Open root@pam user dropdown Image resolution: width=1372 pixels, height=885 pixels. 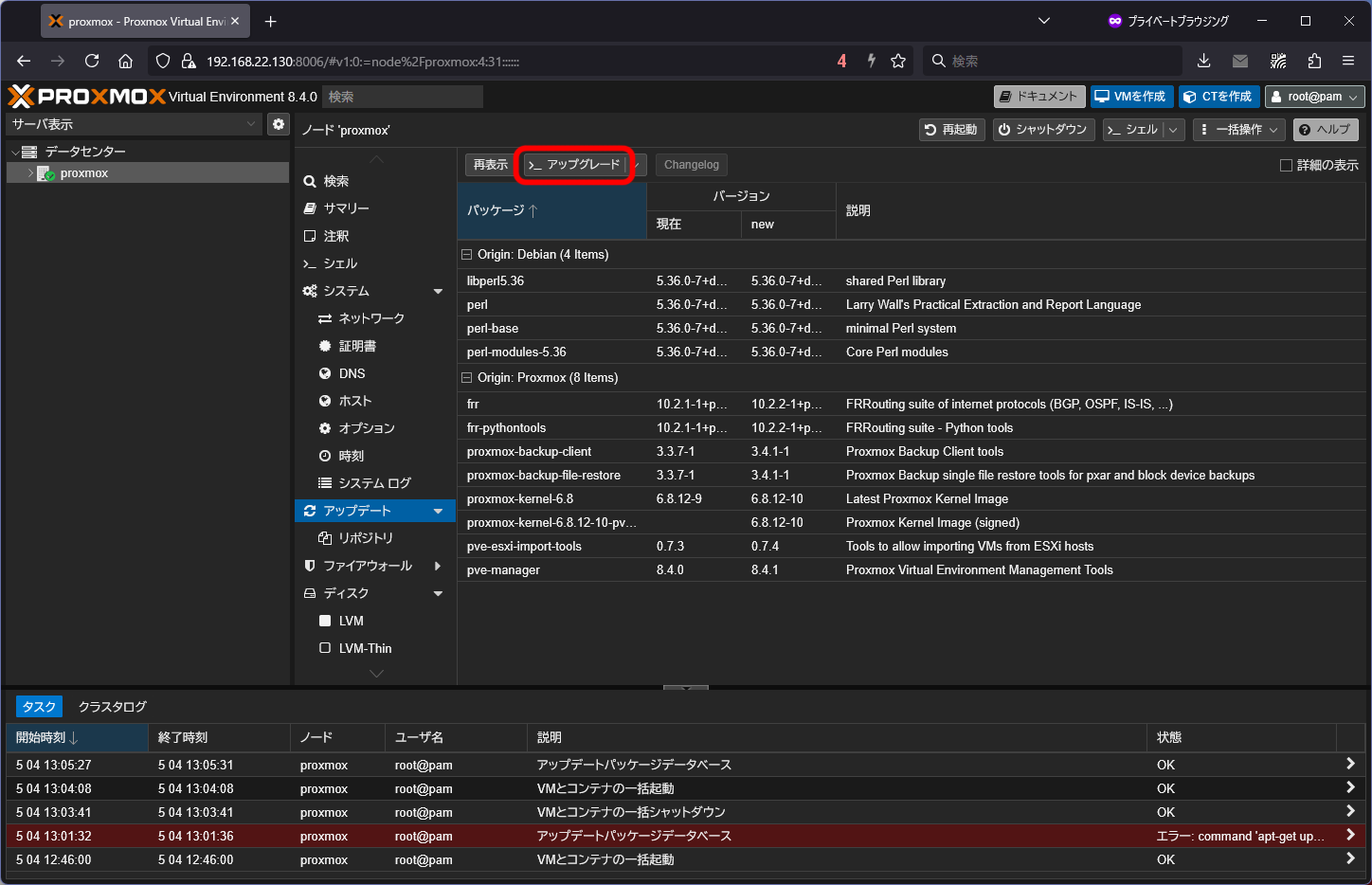pyautogui.click(x=1315, y=97)
